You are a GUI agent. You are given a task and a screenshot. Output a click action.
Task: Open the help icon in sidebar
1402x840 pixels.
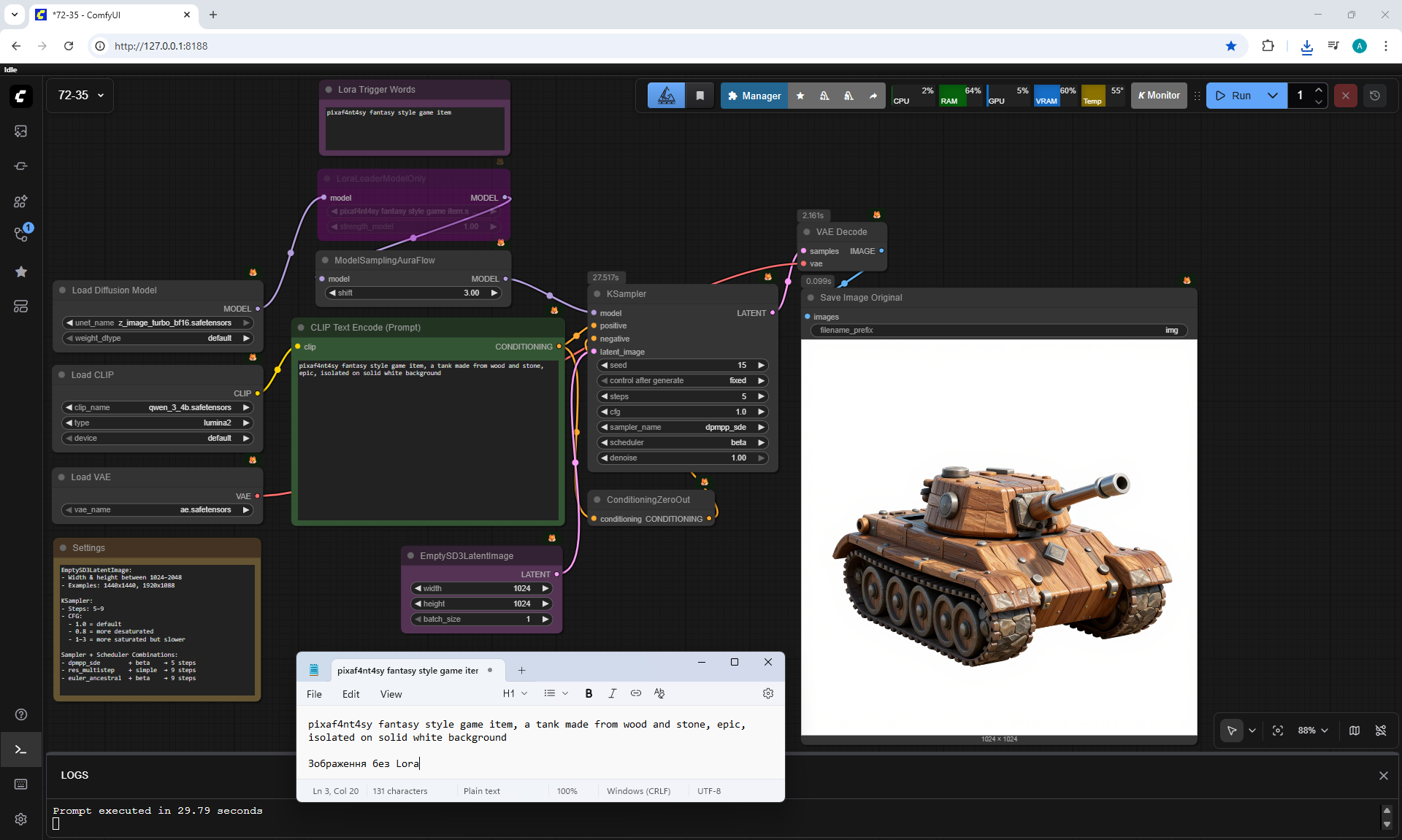click(20, 714)
